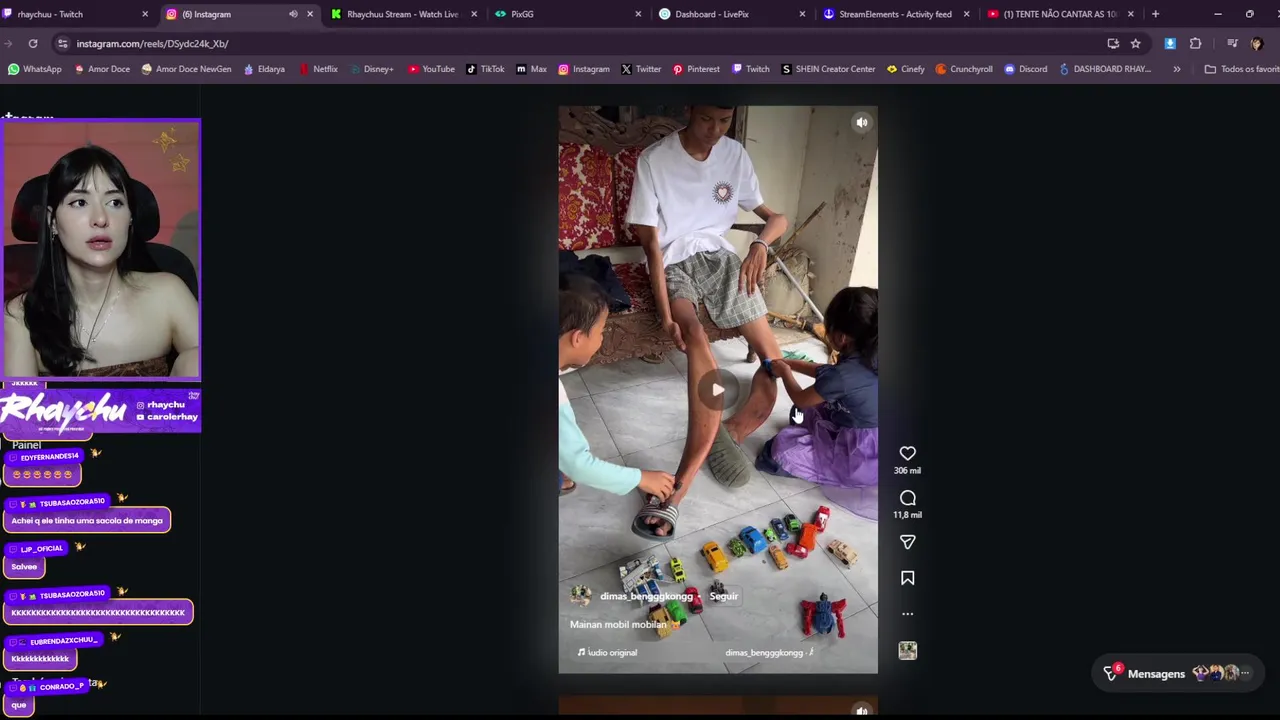Open the Max bookmark
Image resolution: width=1280 pixels, height=720 pixels.
pos(531,69)
